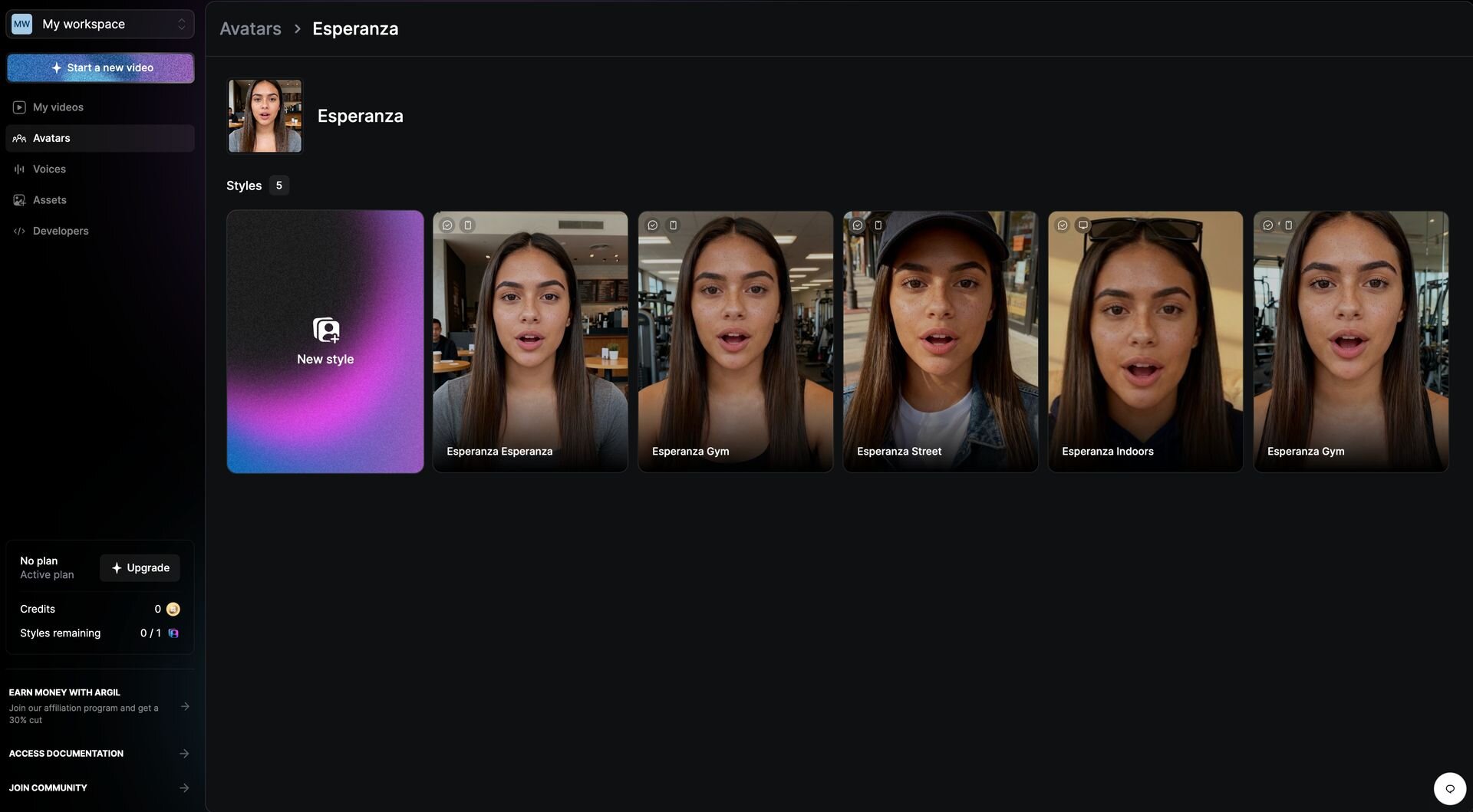
Task: Click the portrait phone icon on Esperanza Street
Action: coord(878,225)
